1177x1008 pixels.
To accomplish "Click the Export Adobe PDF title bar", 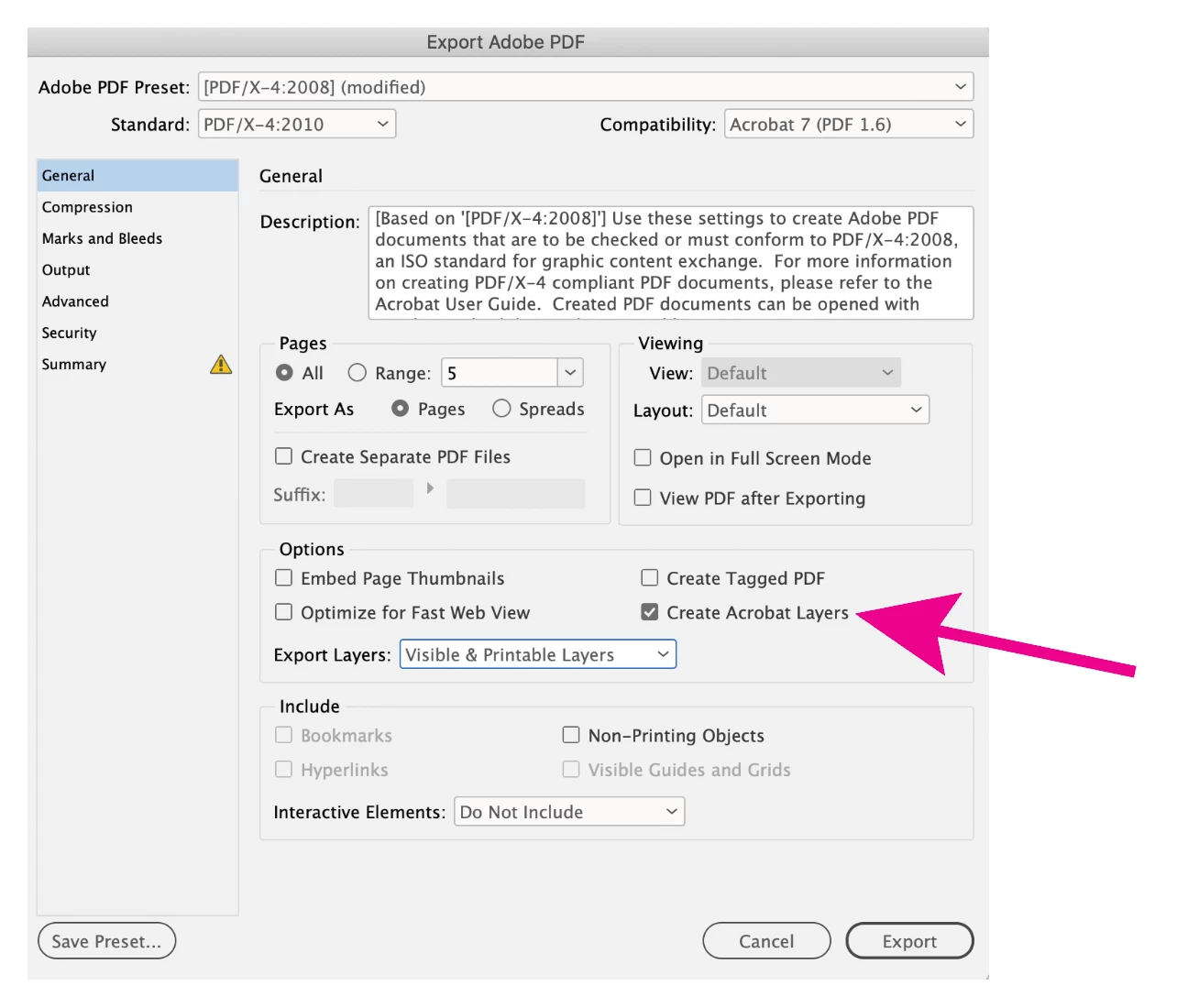I will point(508,42).
